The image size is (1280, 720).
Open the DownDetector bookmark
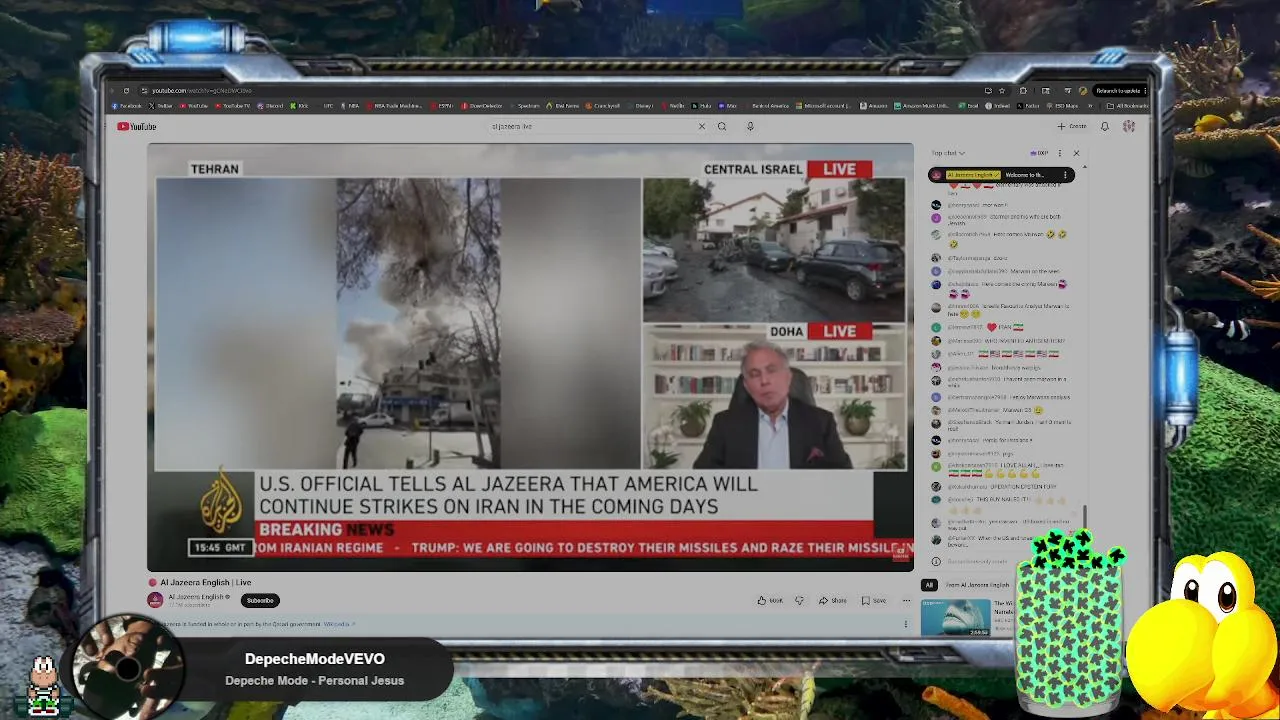[482, 106]
